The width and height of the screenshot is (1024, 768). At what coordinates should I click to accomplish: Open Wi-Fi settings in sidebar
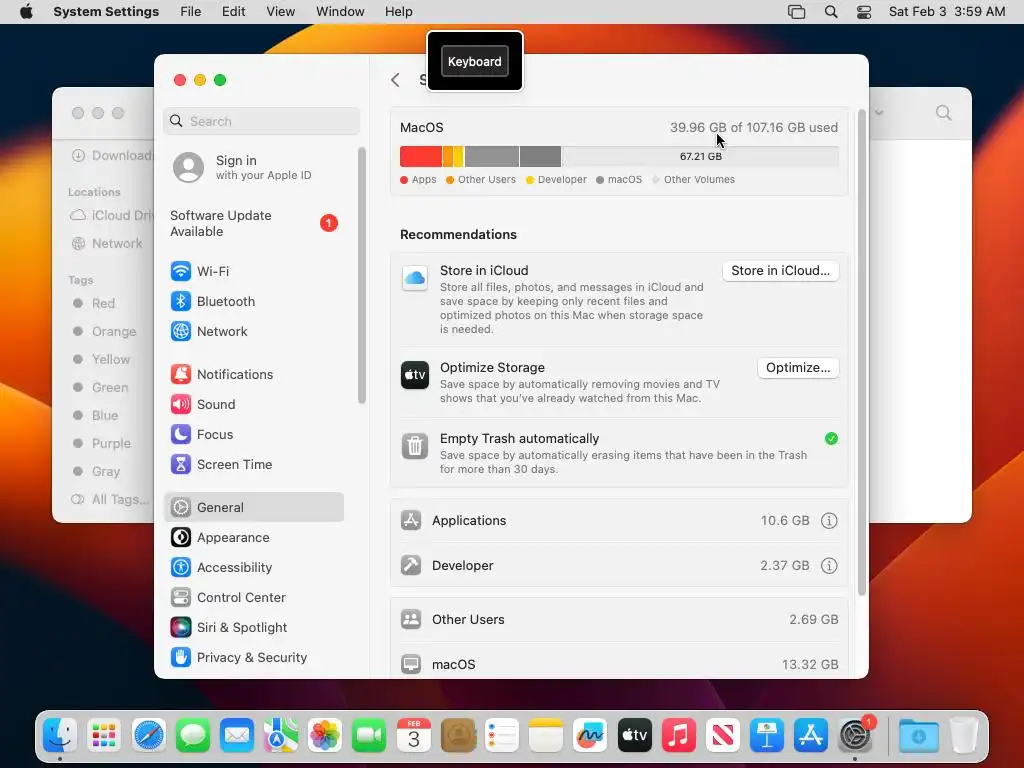[253, 271]
